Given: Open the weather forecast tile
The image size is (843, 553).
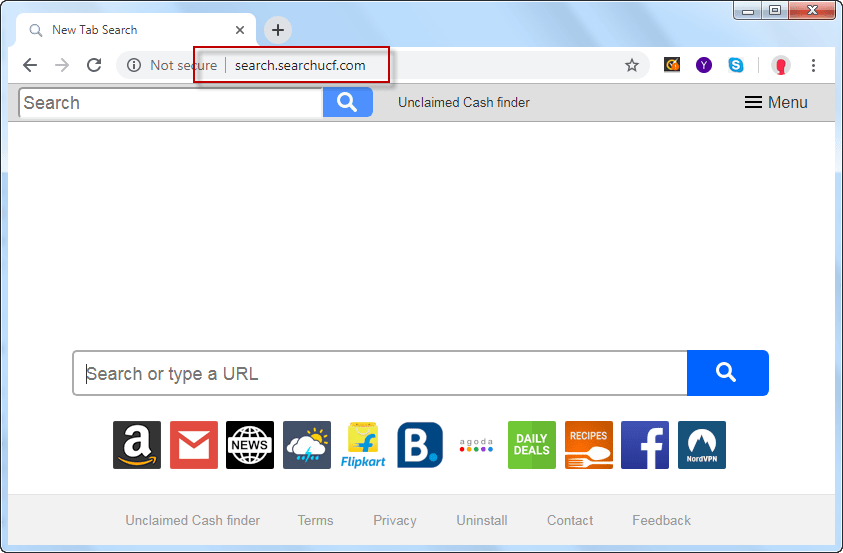Looking at the screenshot, I should [307, 445].
